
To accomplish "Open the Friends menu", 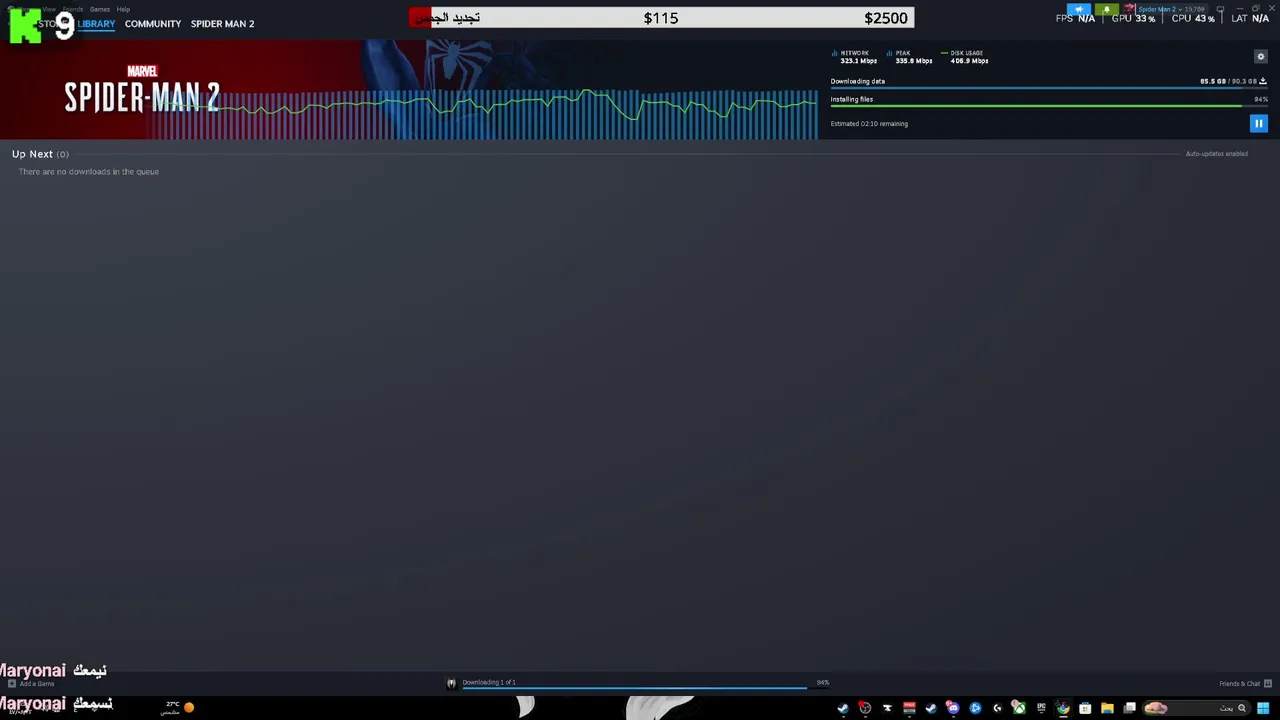I will (73, 9).
